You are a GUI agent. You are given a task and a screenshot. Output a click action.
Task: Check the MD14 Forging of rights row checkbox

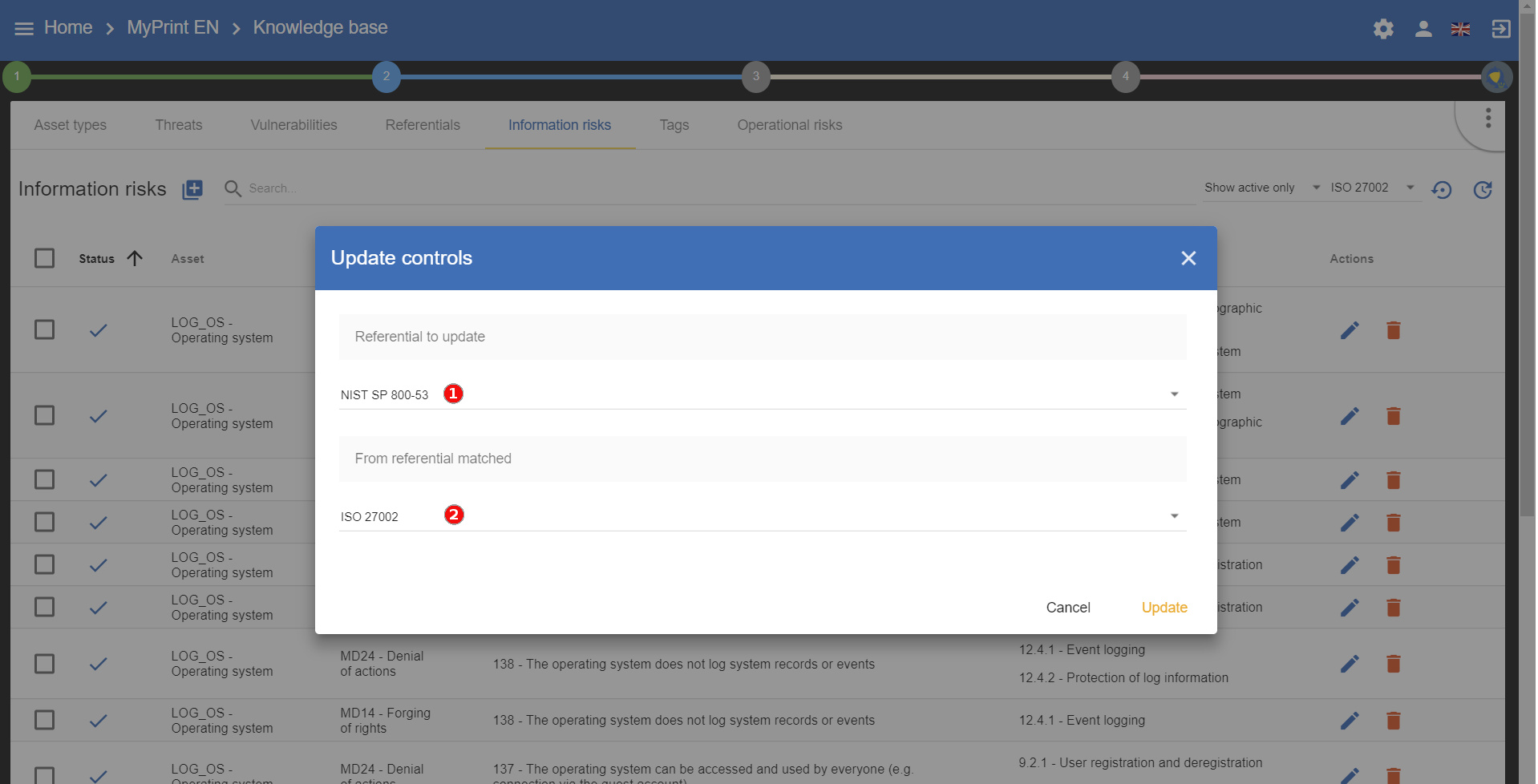tap(45, 720)
